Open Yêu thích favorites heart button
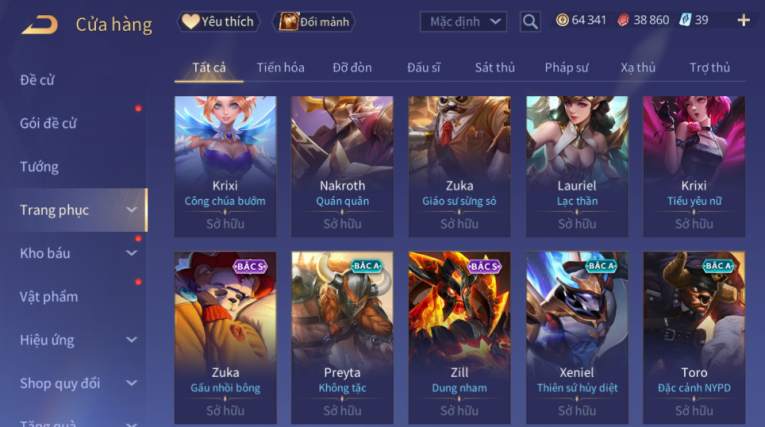Image resolution: width=765 pixels, height=427 pixels. 218,22
